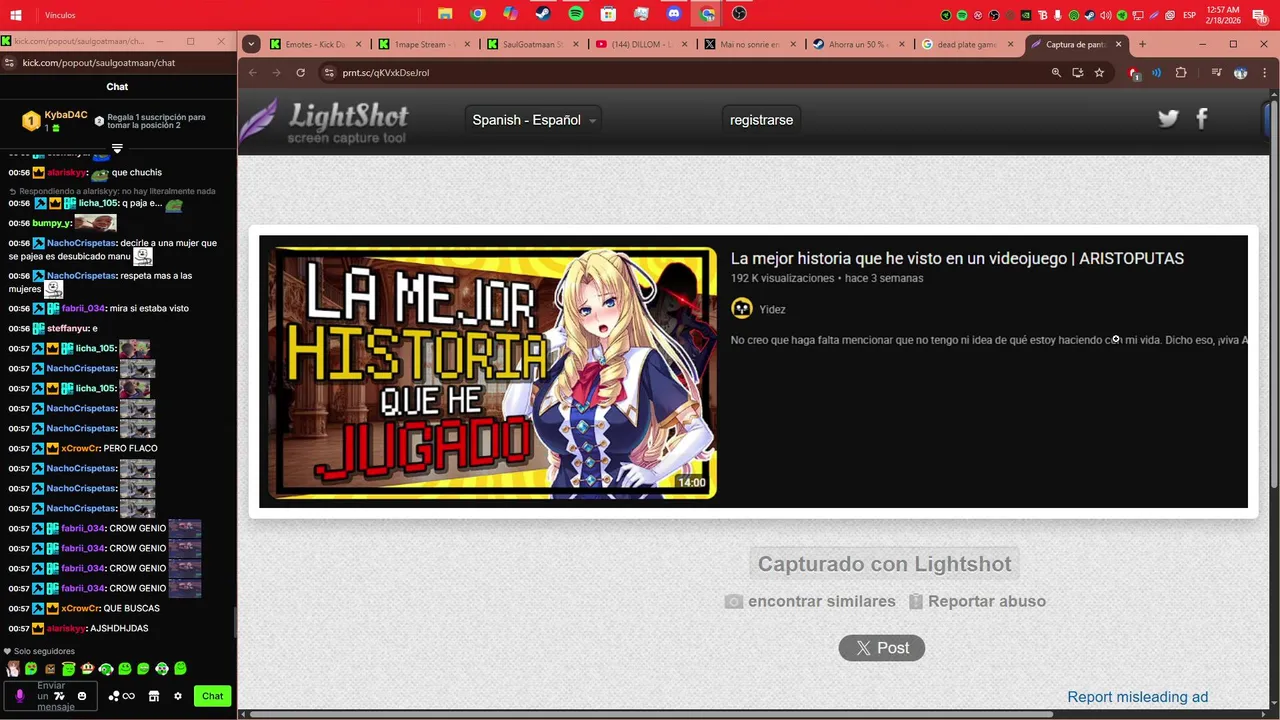Screen dimensions: 1280x720
Task: Open OBS Studio from the taskbar
Action: pos(739,14)
